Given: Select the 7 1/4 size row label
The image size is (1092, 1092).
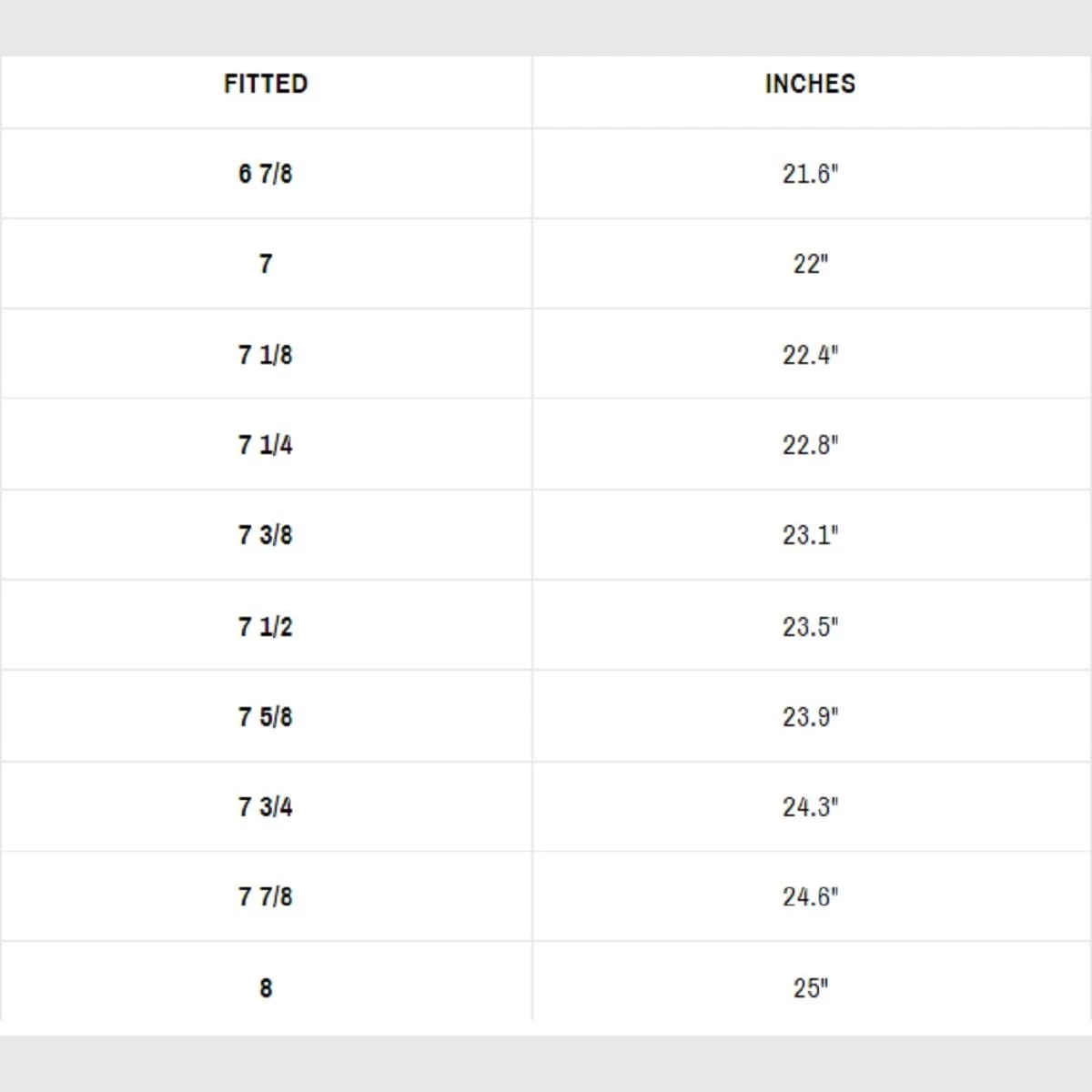Looking at the screenshot, I should tap(266, 444).
